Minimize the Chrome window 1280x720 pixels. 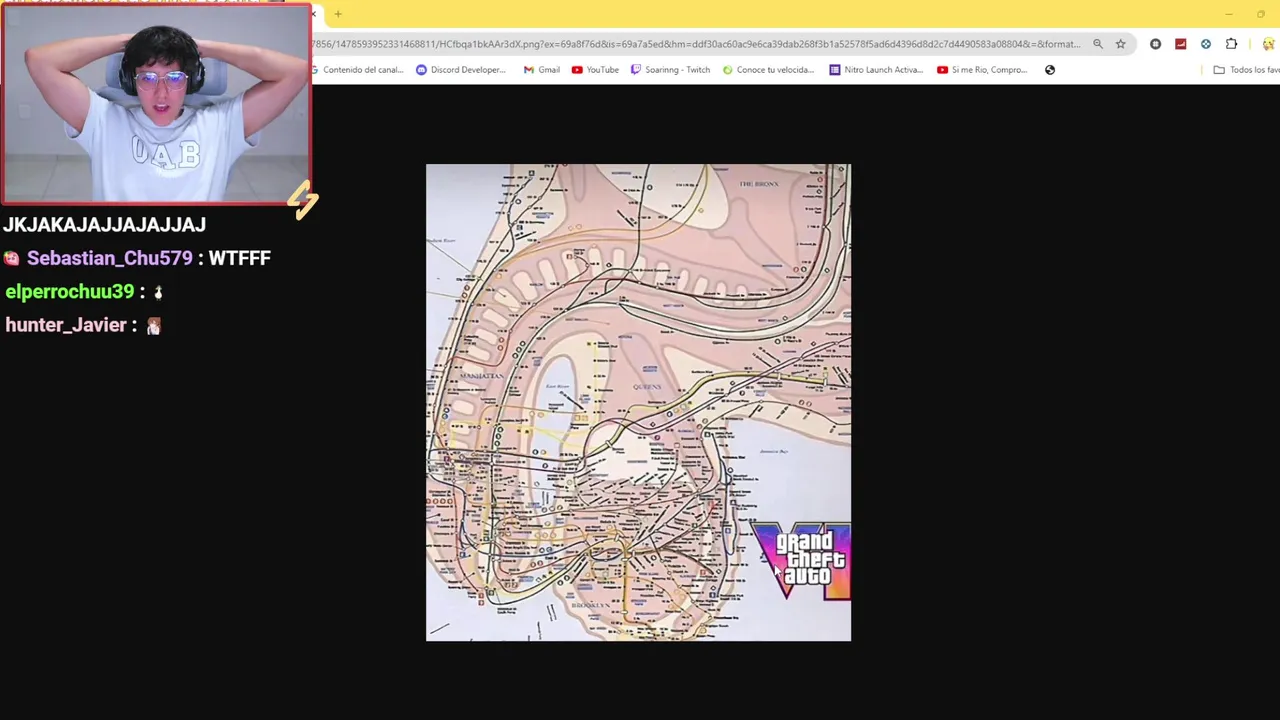[1229, 14]
